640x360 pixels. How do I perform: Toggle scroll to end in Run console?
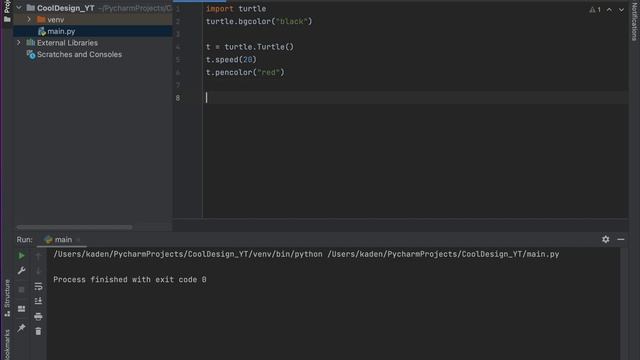[x=38, y=301]
